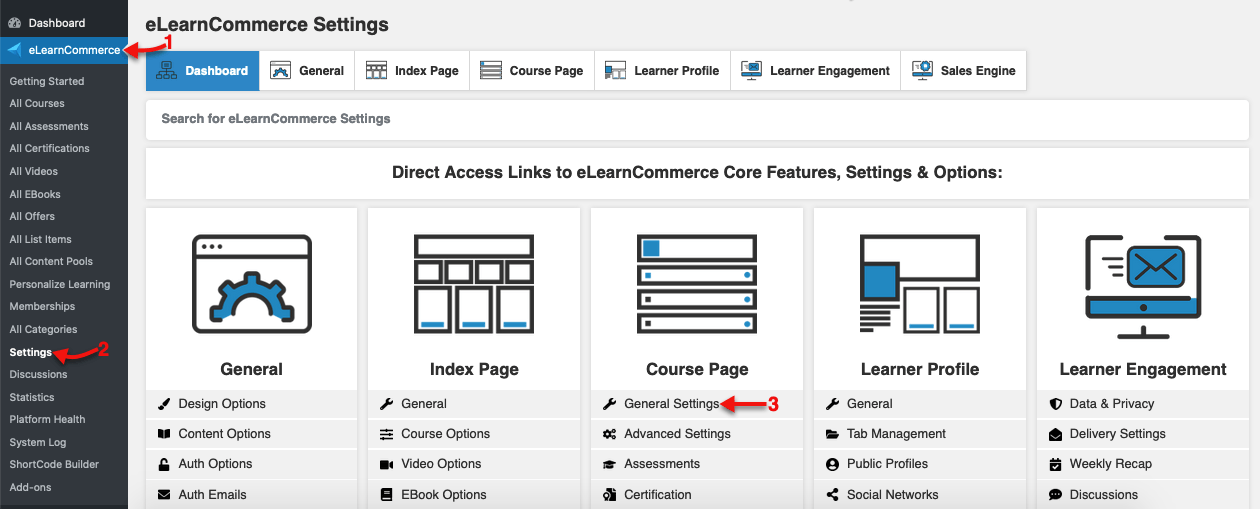This screenshot has height=509, width=1260.
Task: Open System Log in the sidebar
Action: pos(38,442)
